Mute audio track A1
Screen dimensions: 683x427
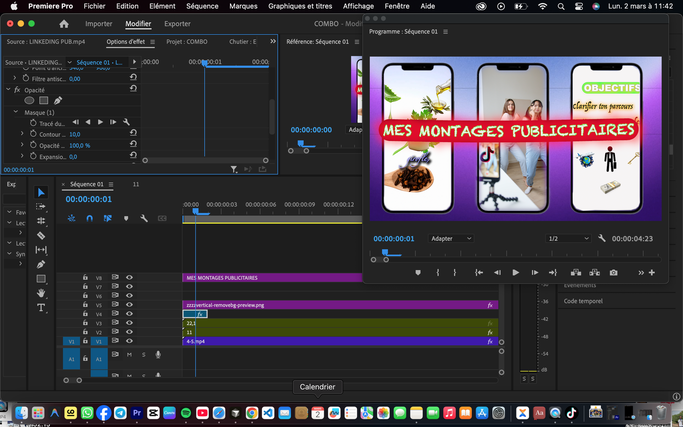[129, 354]
